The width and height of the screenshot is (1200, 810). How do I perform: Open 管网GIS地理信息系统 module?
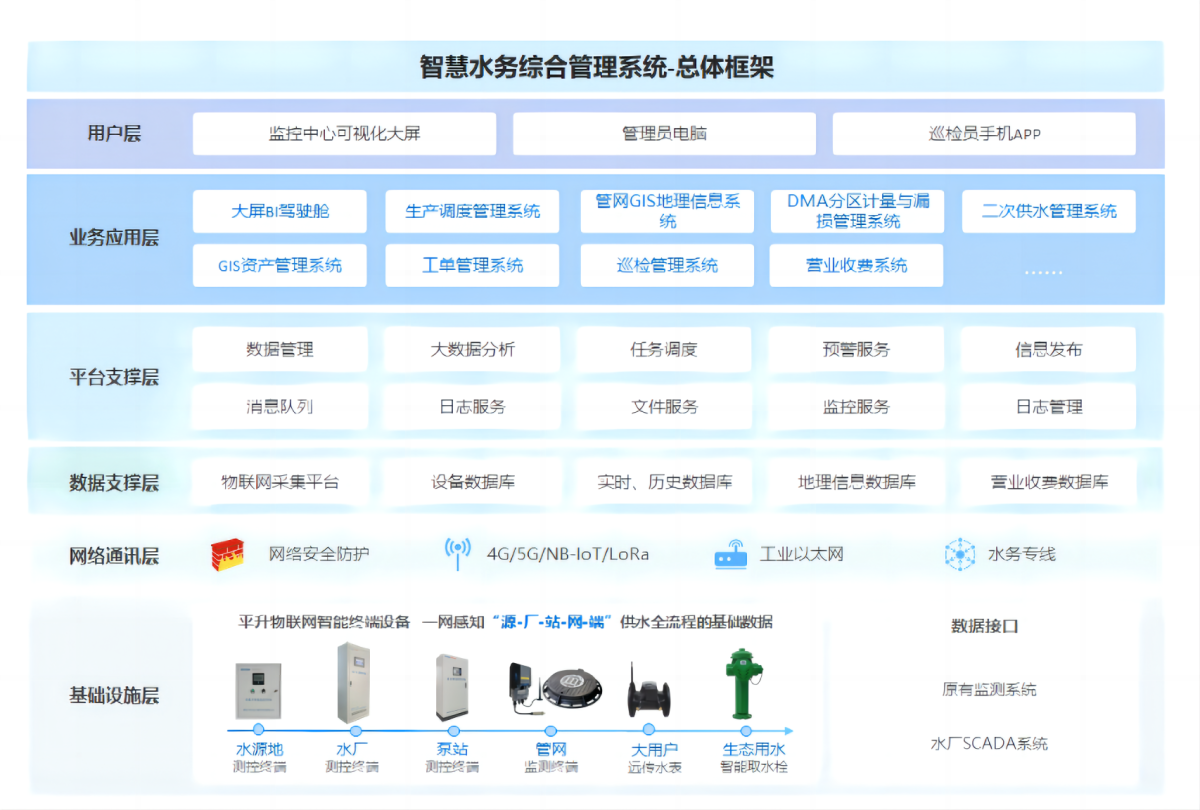coord(667,211)
